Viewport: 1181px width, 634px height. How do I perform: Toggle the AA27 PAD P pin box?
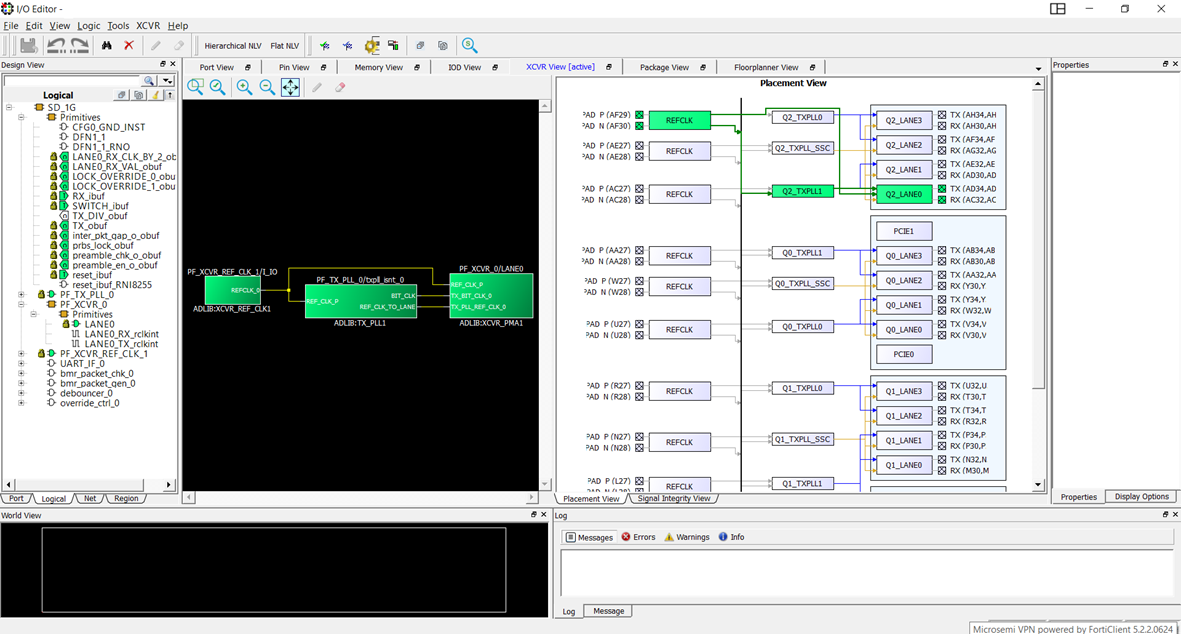[x=640, y=250]
